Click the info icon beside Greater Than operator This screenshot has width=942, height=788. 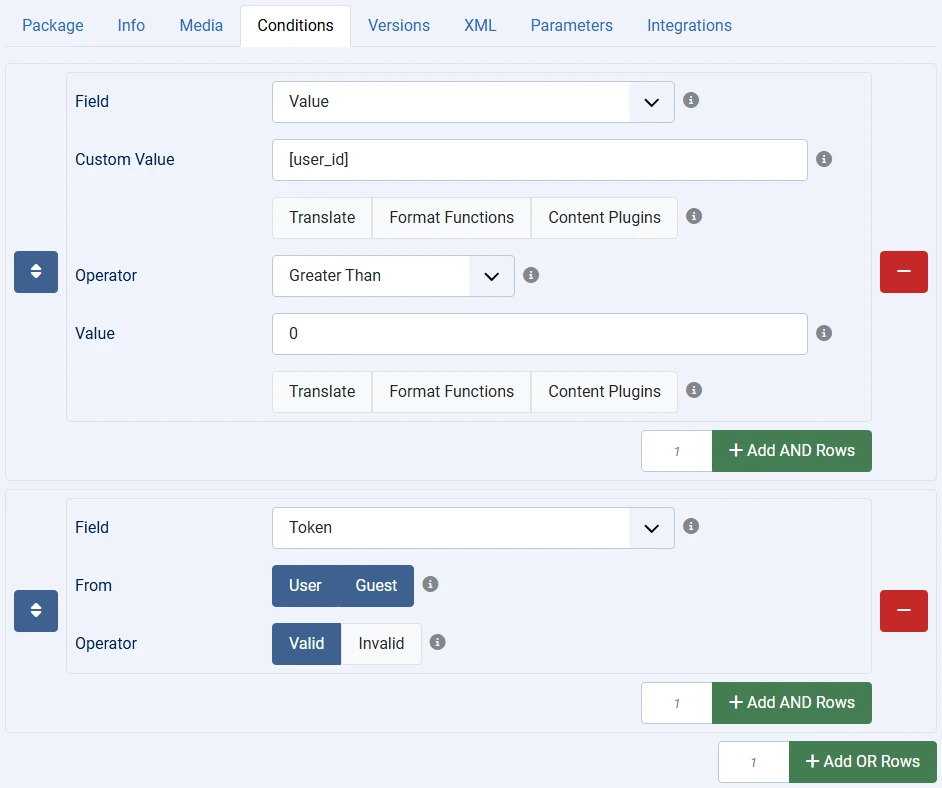click(531, 275)
